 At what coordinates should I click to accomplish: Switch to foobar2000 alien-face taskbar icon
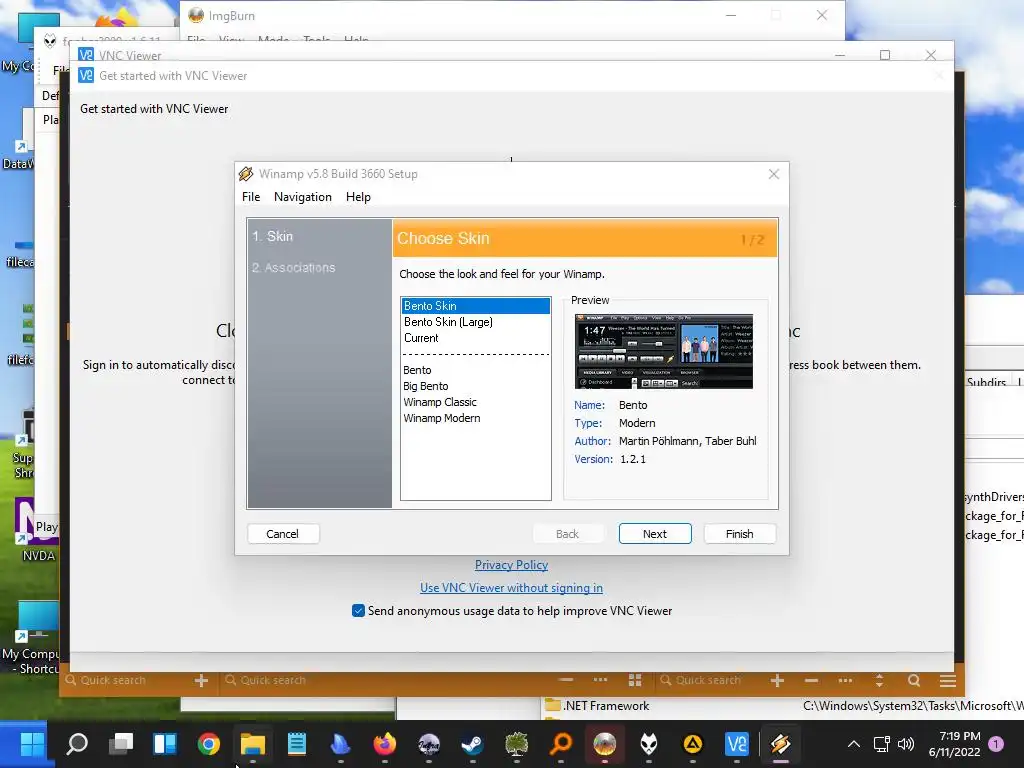tap(648, 743)
